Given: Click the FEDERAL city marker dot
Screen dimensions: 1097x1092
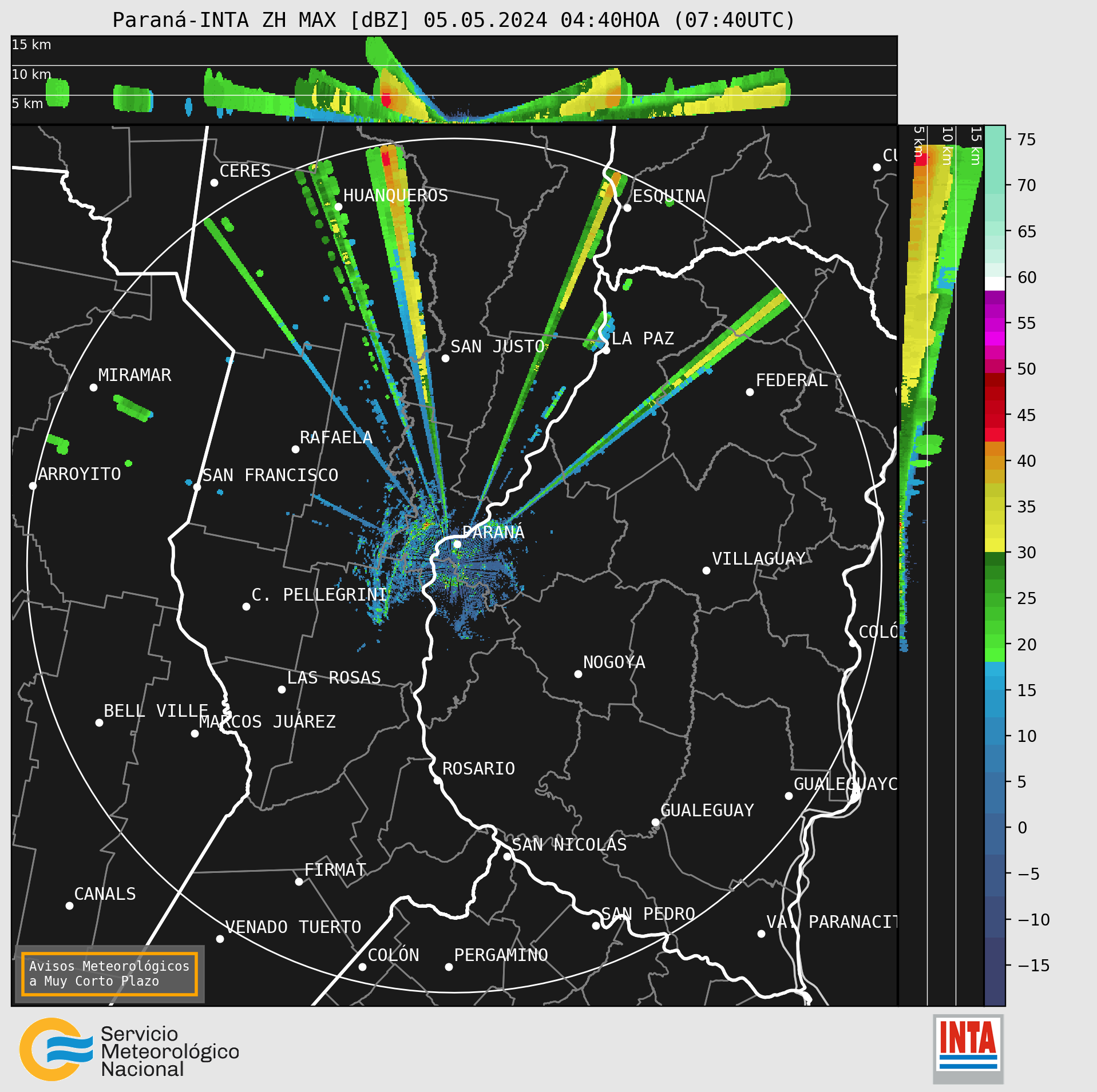Looking at the screenshot, I should [750, 392].
